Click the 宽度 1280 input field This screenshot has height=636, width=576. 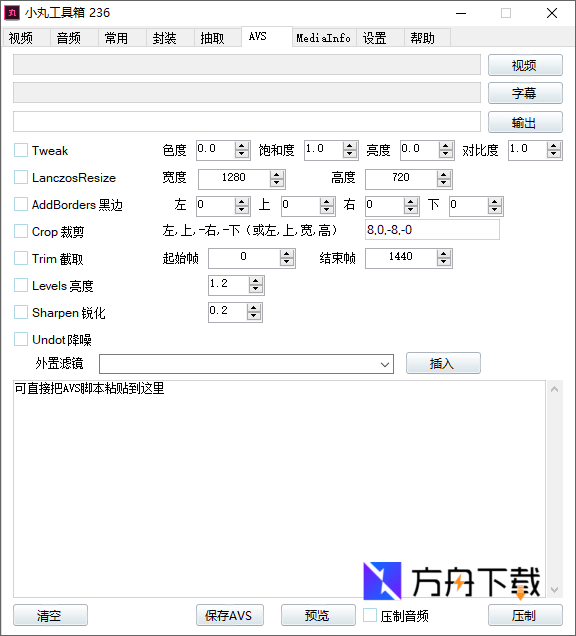coord(234,178)
